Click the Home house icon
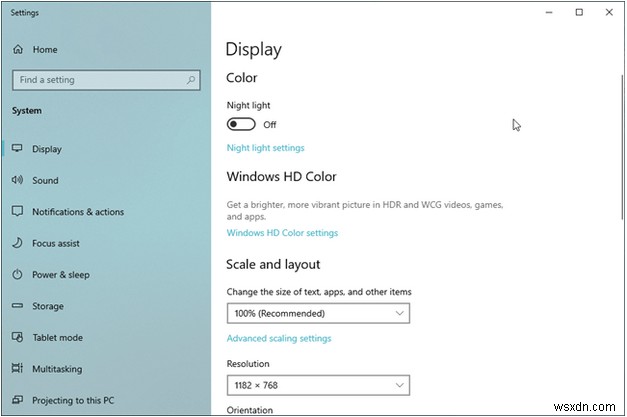Viewport: 627px width, 417px height. (18, 50)
